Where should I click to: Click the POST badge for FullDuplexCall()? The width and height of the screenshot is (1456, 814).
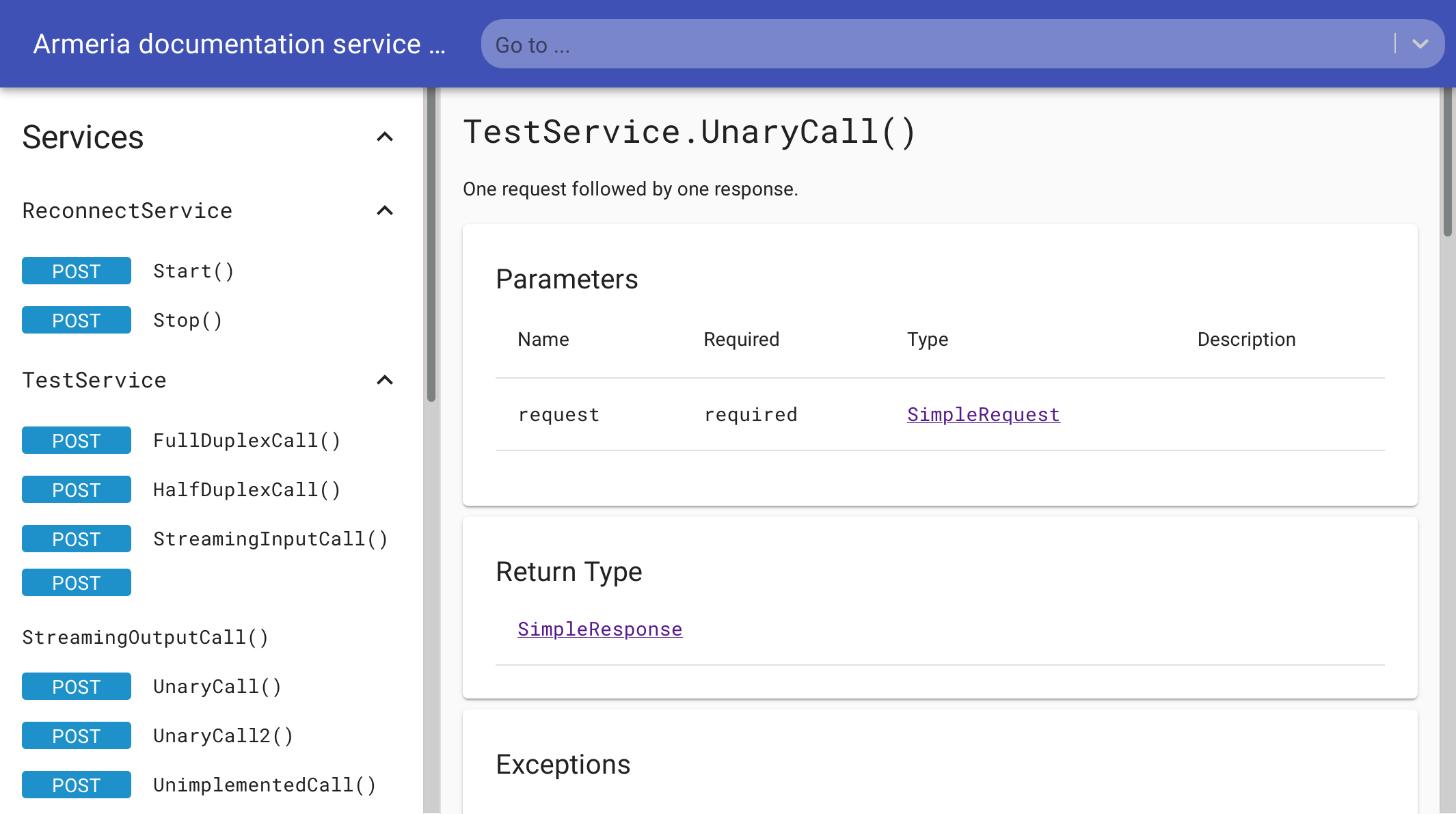pyautogui.click(x=76, y=440)
